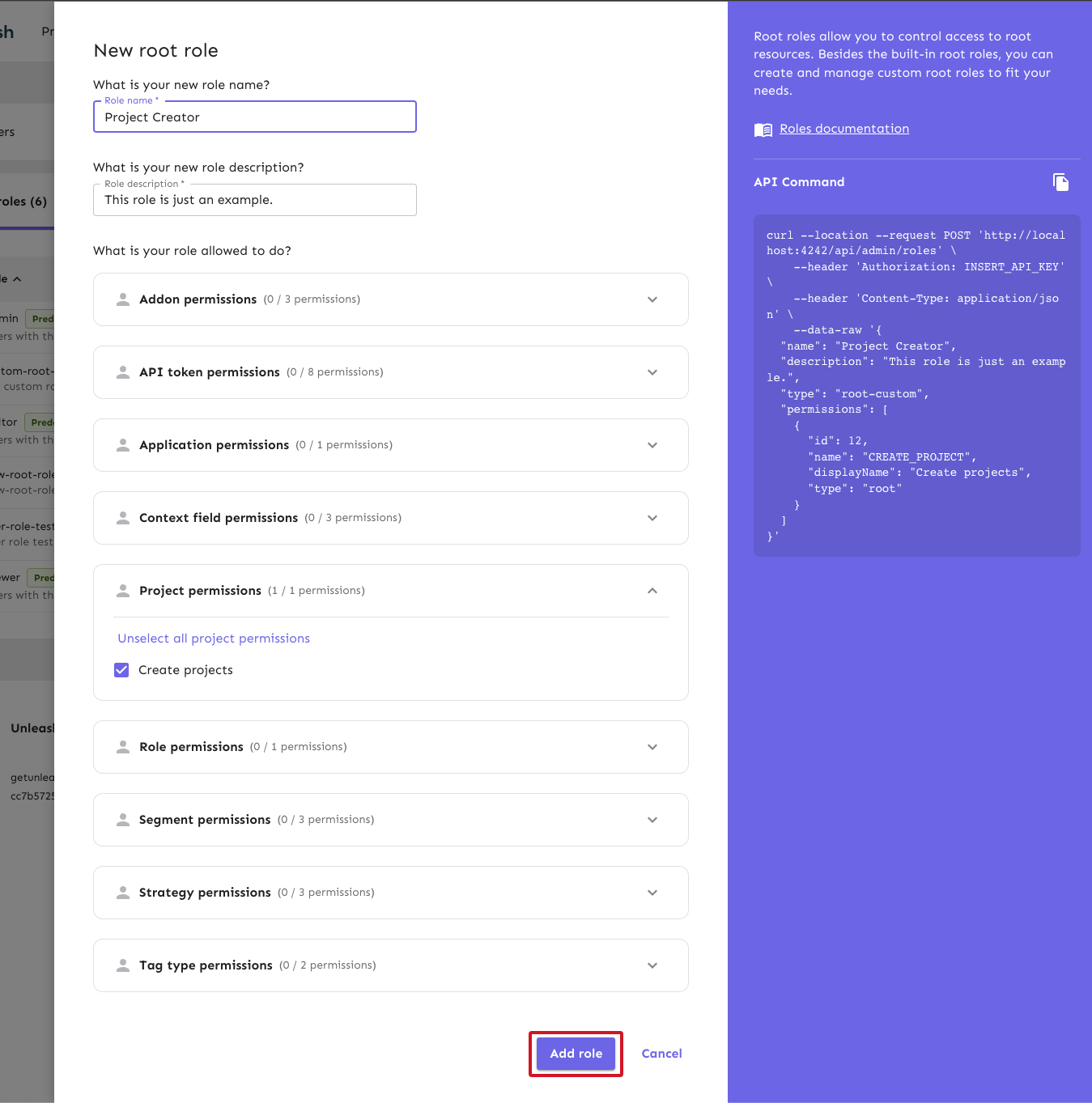The width and height of the screenshot is (1092, 1103).
Task: Expand the Strategy permissions section
Action: [x=652, y=893]
